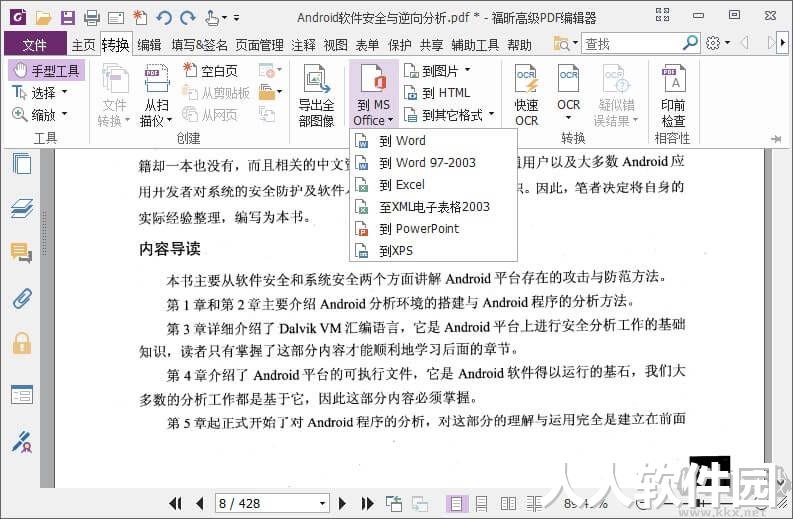793x519 pixels.
Task: Open the page number dropdown list
Action: [x=322, y=503]
